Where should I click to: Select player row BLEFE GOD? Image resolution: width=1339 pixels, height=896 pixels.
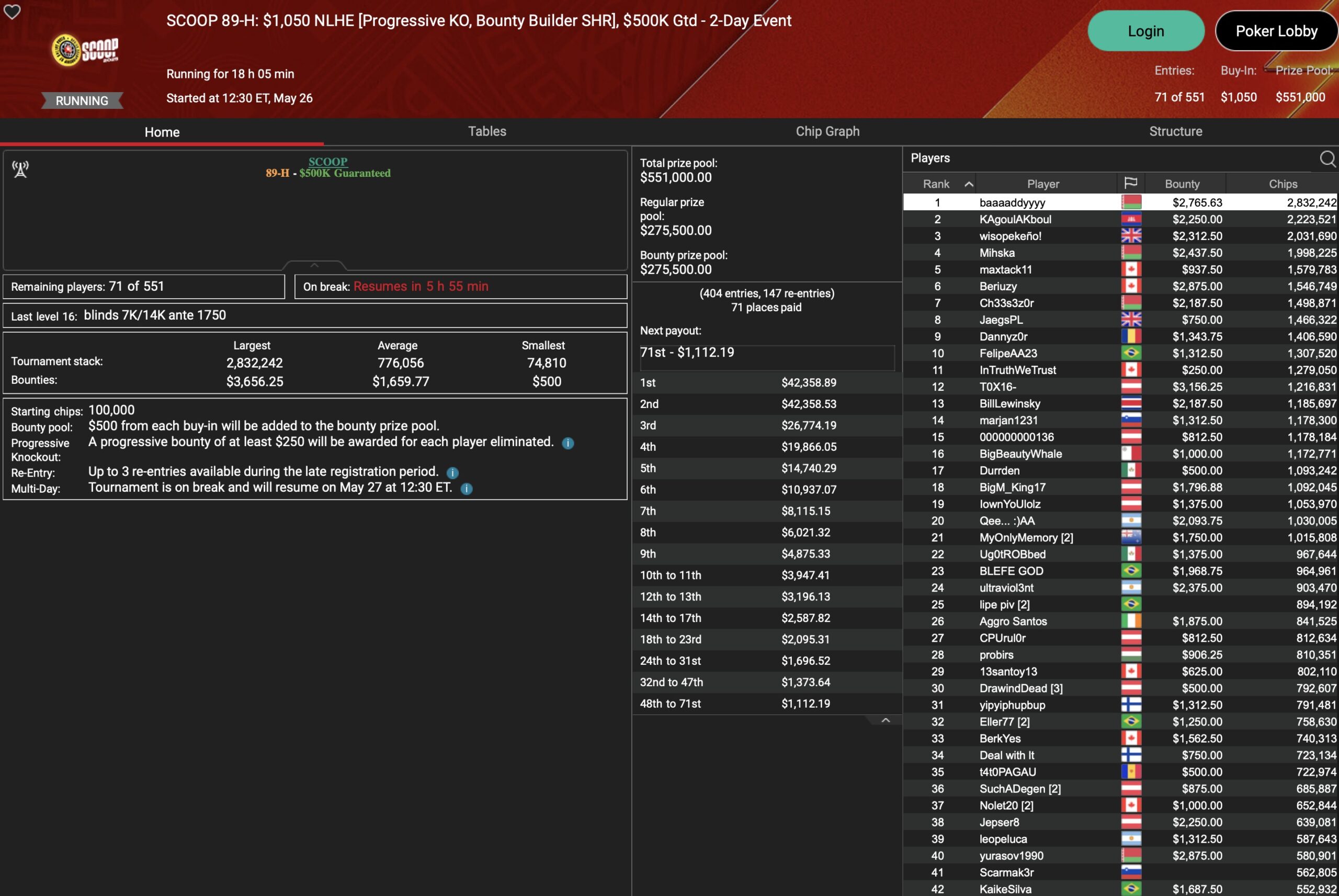pyautogui.click(x=1121, y=571)
